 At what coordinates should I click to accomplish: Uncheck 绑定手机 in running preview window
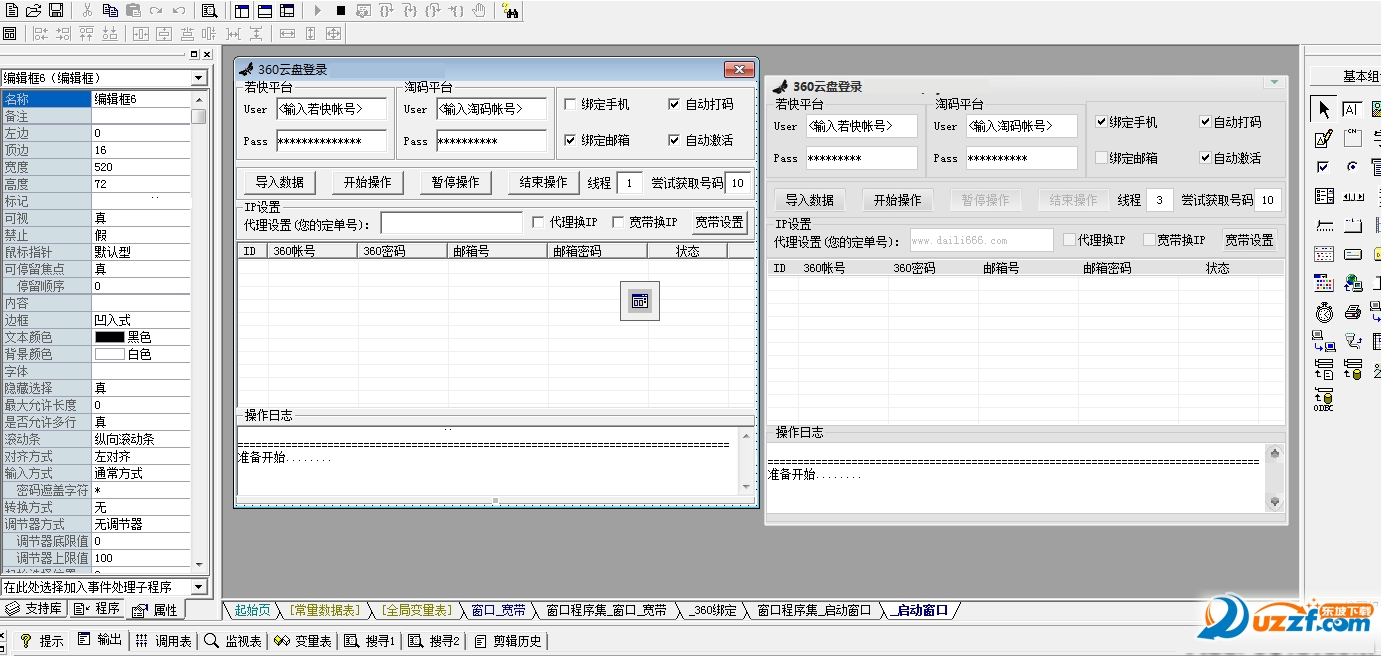[x=1101, y=122]
